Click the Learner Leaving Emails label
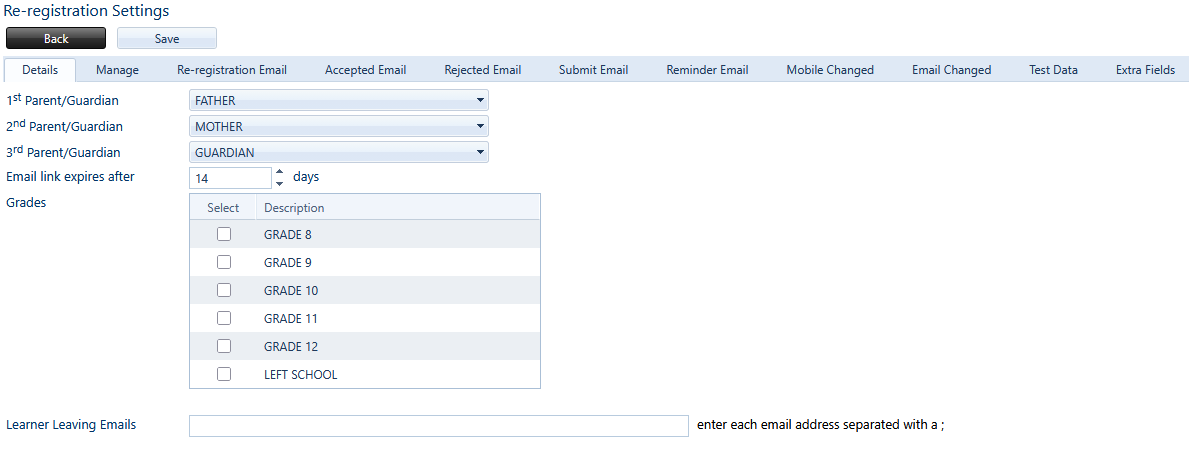Image resolution: width=1189 pixels, height=450 pixels. 71,425
